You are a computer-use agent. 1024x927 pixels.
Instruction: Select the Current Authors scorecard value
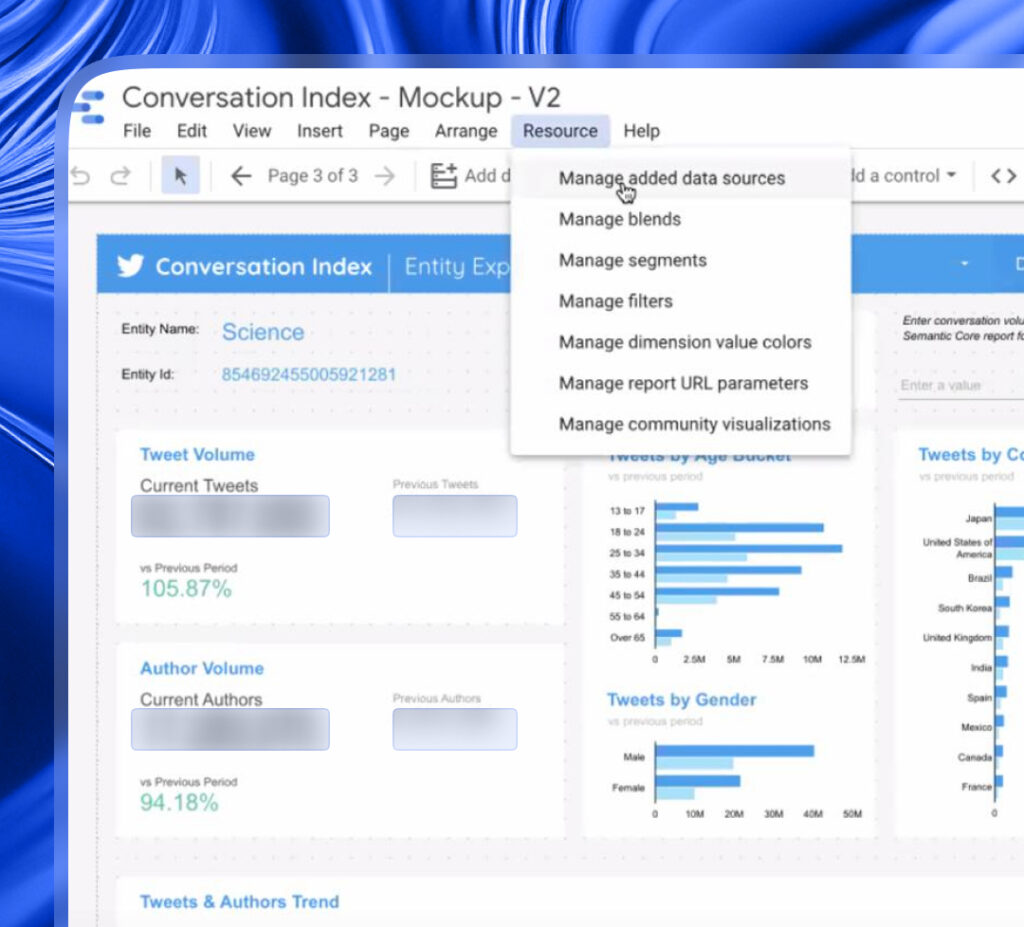pyautogui.click(x=231, y=729)
